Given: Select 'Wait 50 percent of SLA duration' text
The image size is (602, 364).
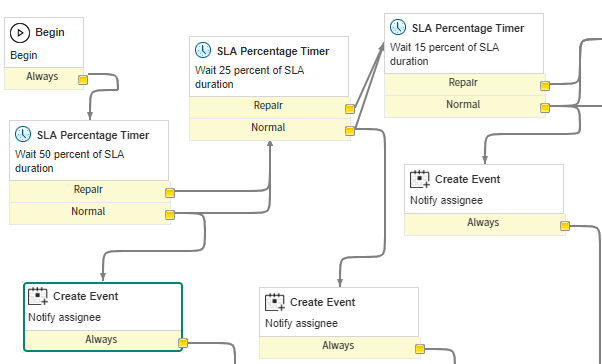Looking at the screenshot, I should pos(69,161).
